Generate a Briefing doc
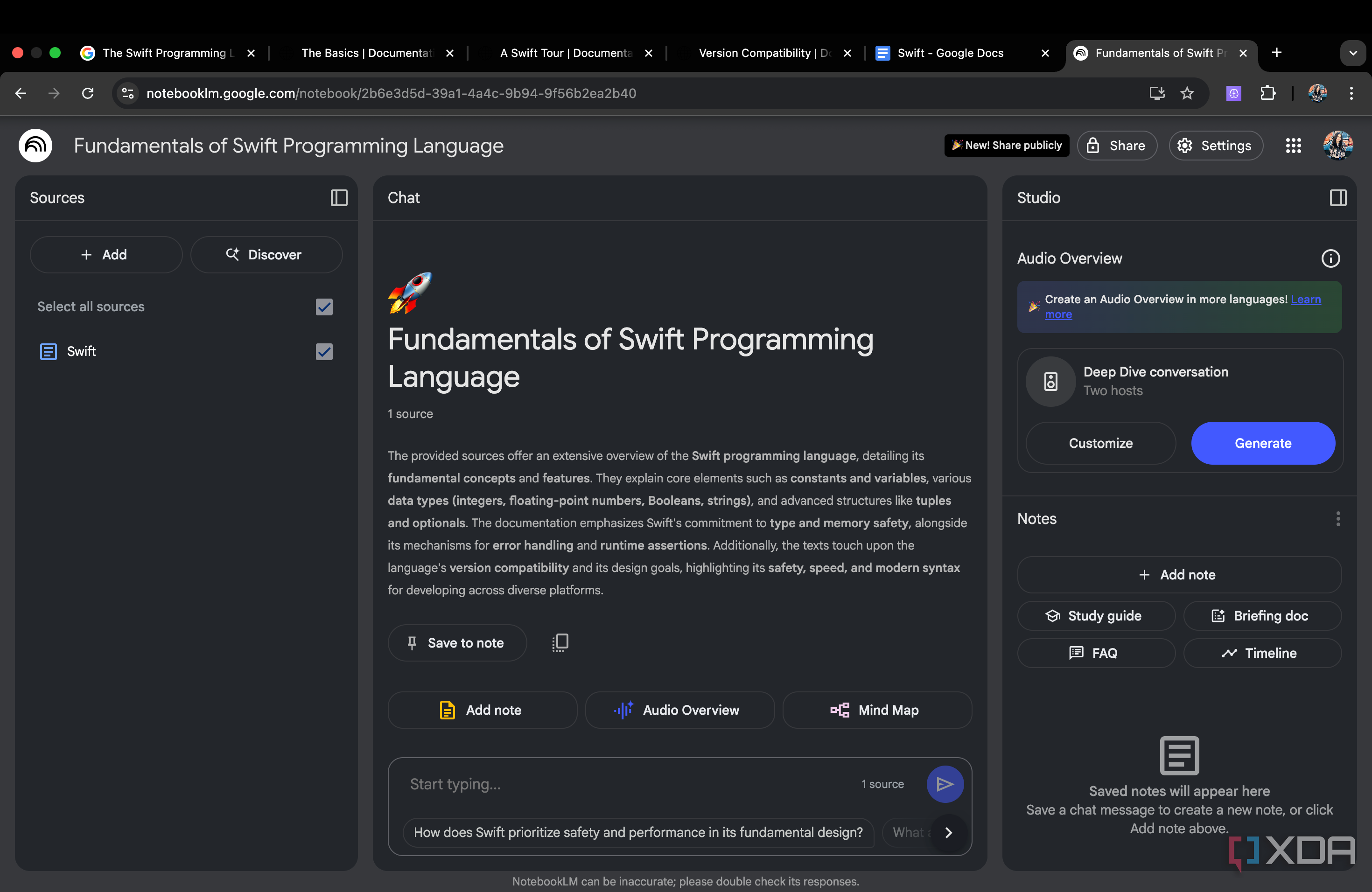This screenshot has height=892, width=1372. point(1262,616)
